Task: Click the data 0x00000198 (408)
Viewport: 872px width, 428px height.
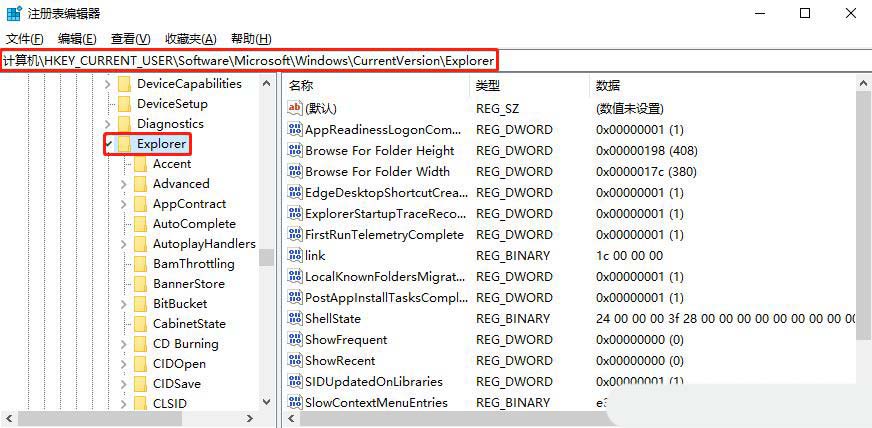Action: coord(647,151)
